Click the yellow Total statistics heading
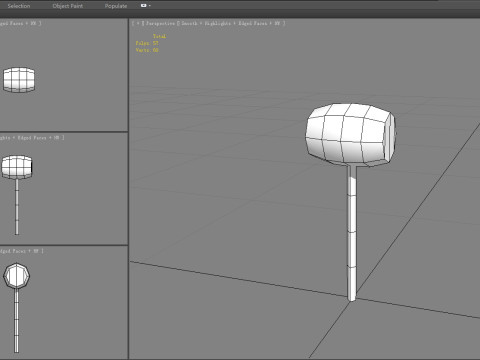The width and height of the screenshot is (480, 360). [159, 36]
